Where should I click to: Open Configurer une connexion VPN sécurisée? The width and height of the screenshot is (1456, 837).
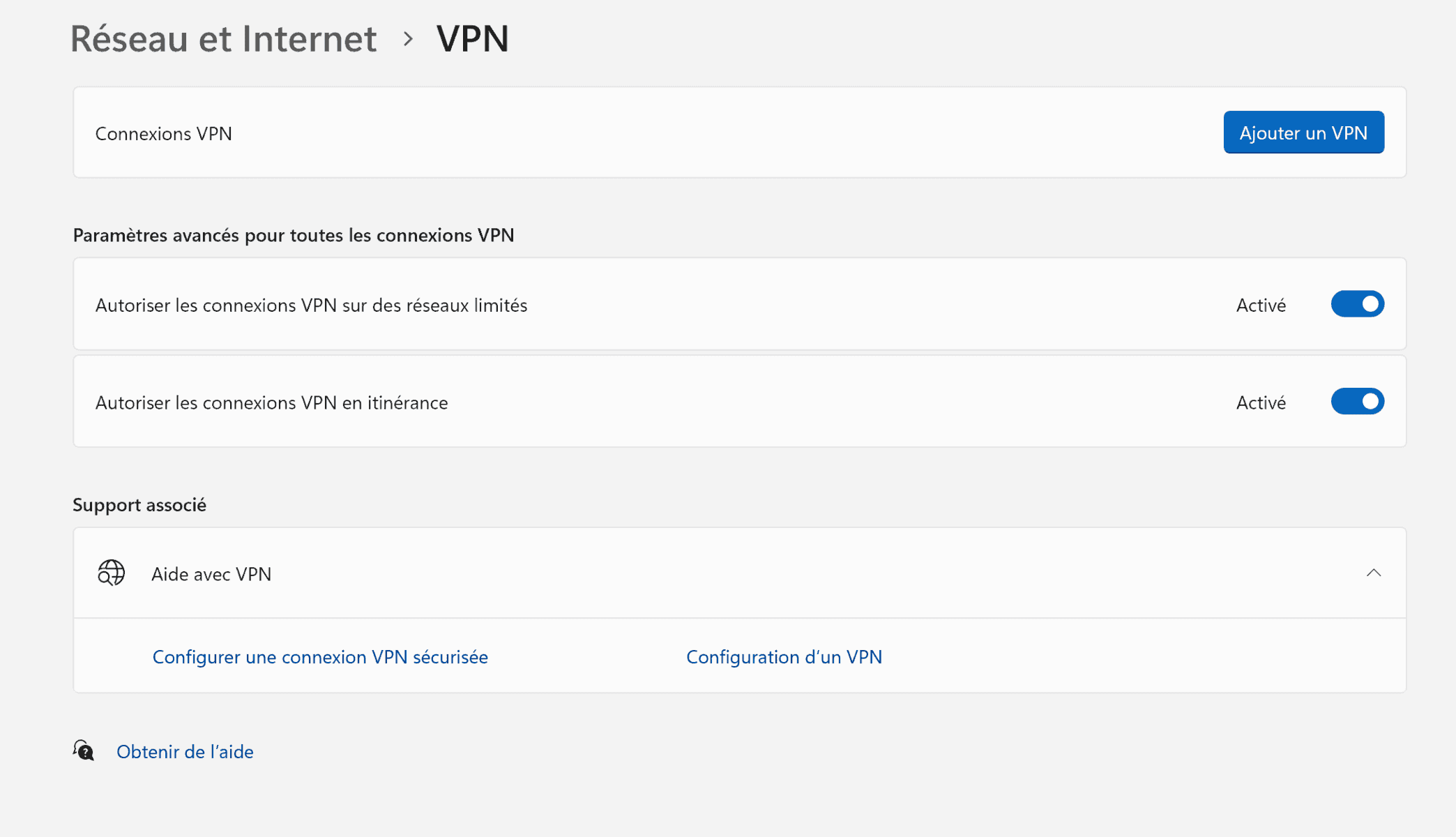(320, 656)
